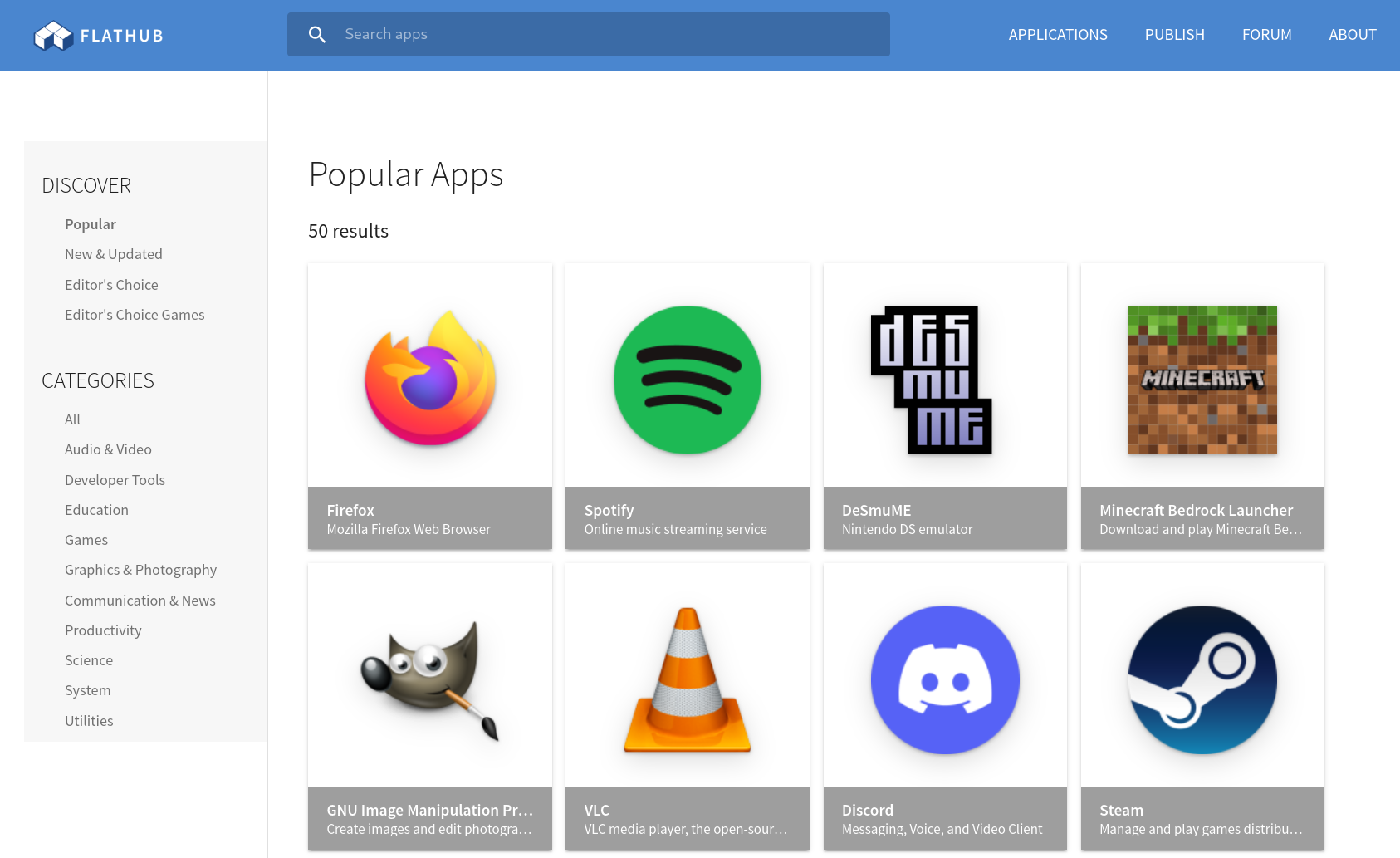The width and height of the screenshot is (1400, 858).
Task: Show New & Updated apps
Action: click(114, 254)
